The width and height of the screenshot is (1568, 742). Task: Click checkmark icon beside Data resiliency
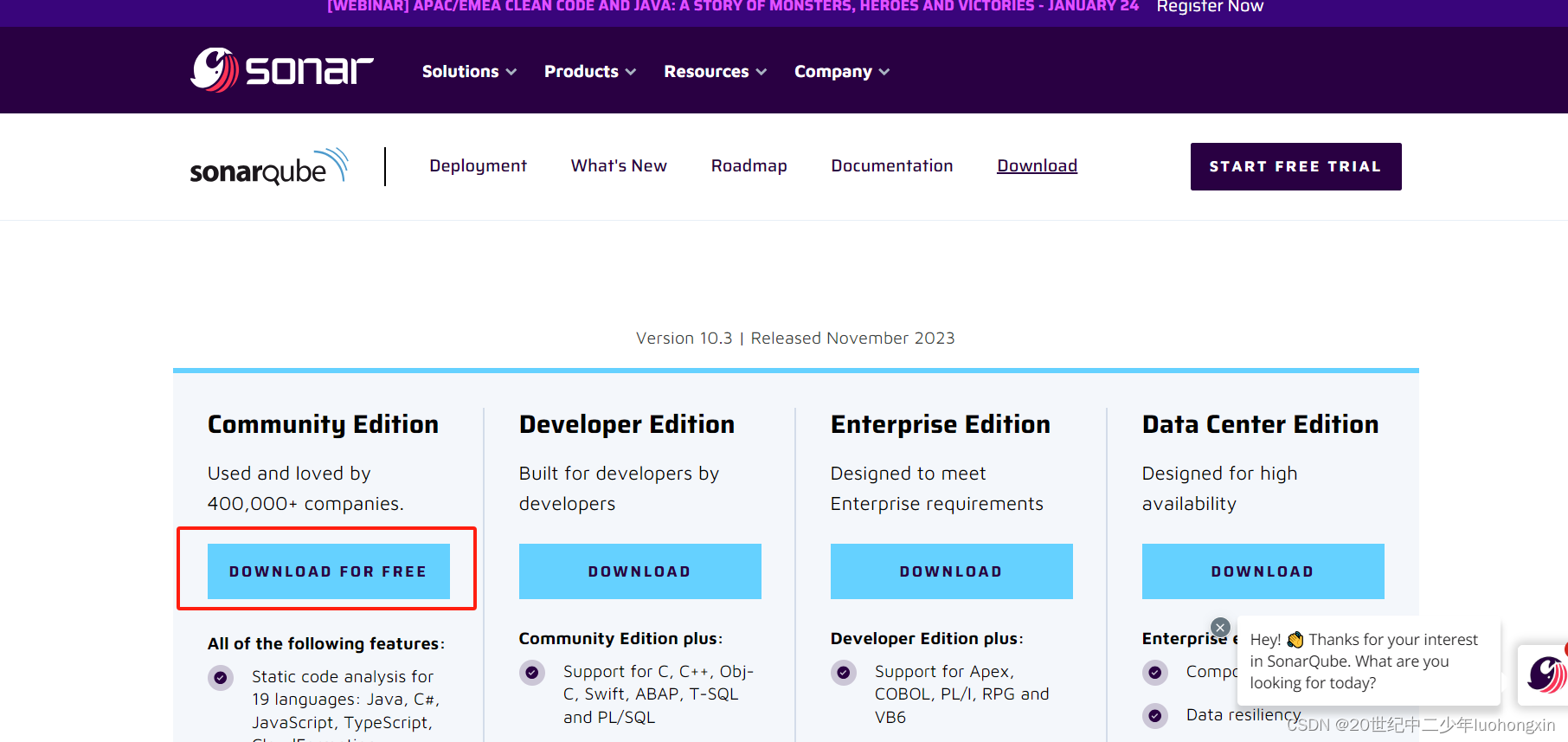coord(1155,716)
